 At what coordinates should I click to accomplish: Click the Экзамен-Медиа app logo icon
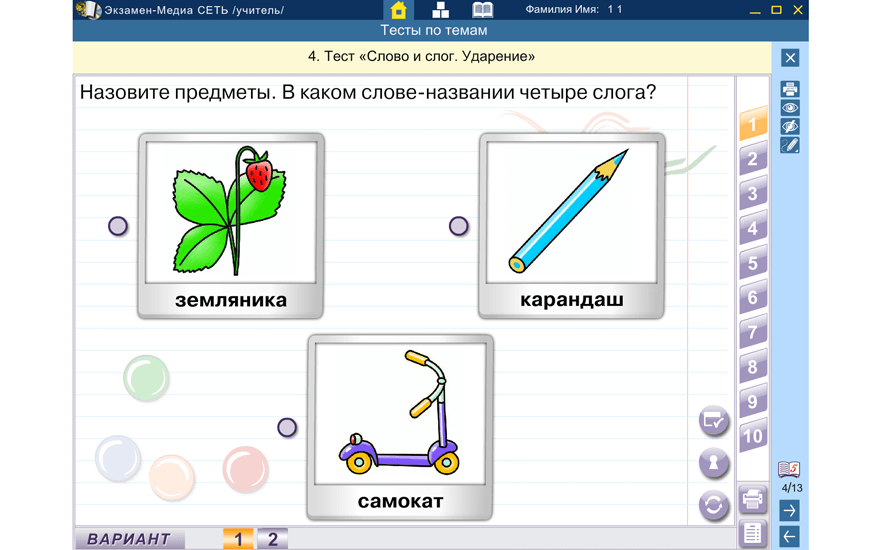(x=88, y=10)
